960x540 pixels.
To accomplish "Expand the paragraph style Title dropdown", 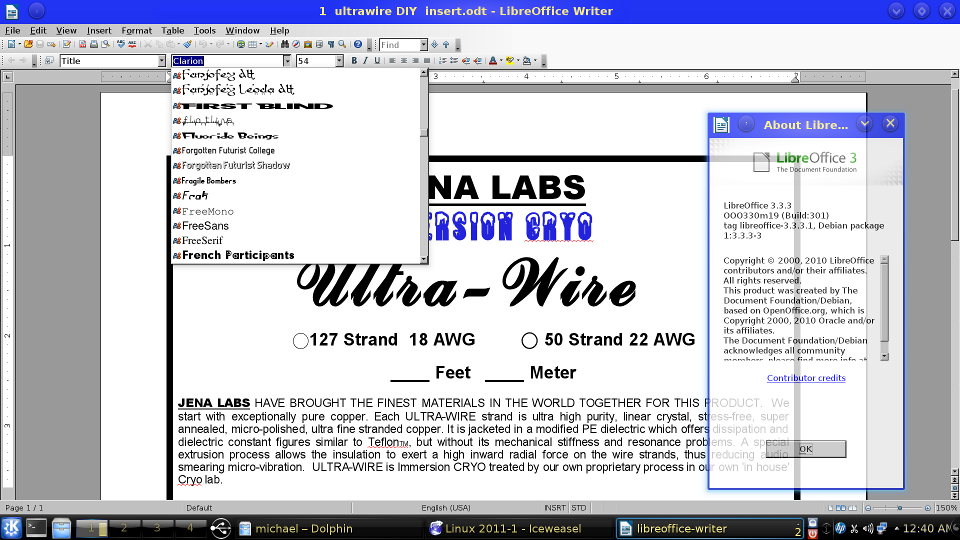I will [x=162, y=61].
